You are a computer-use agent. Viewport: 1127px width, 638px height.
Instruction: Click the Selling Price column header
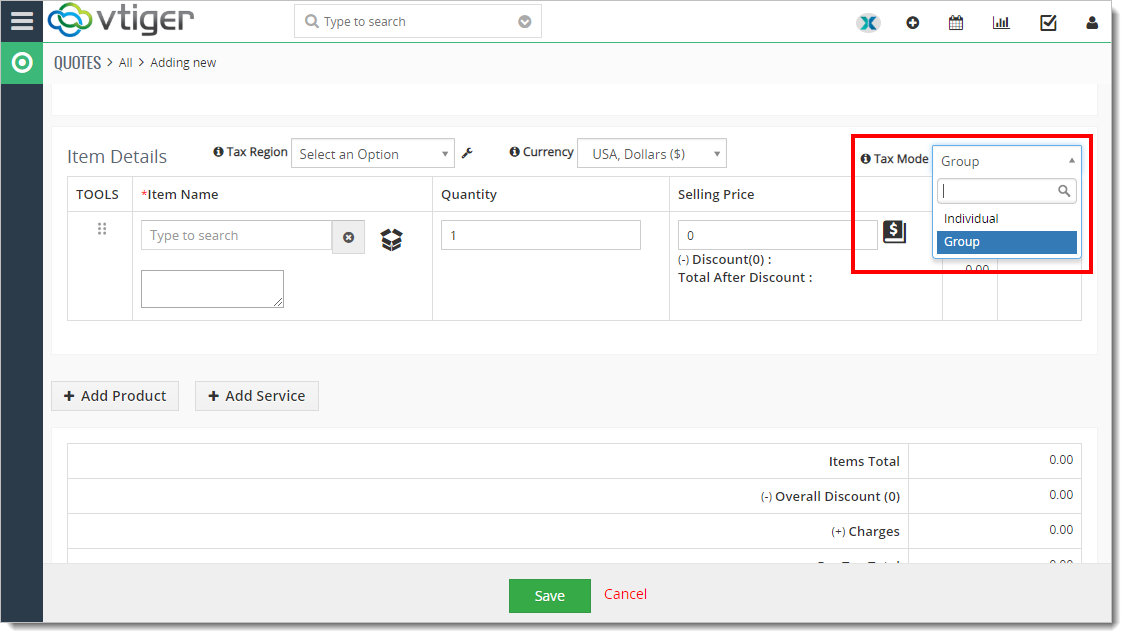tap(716, 195)
